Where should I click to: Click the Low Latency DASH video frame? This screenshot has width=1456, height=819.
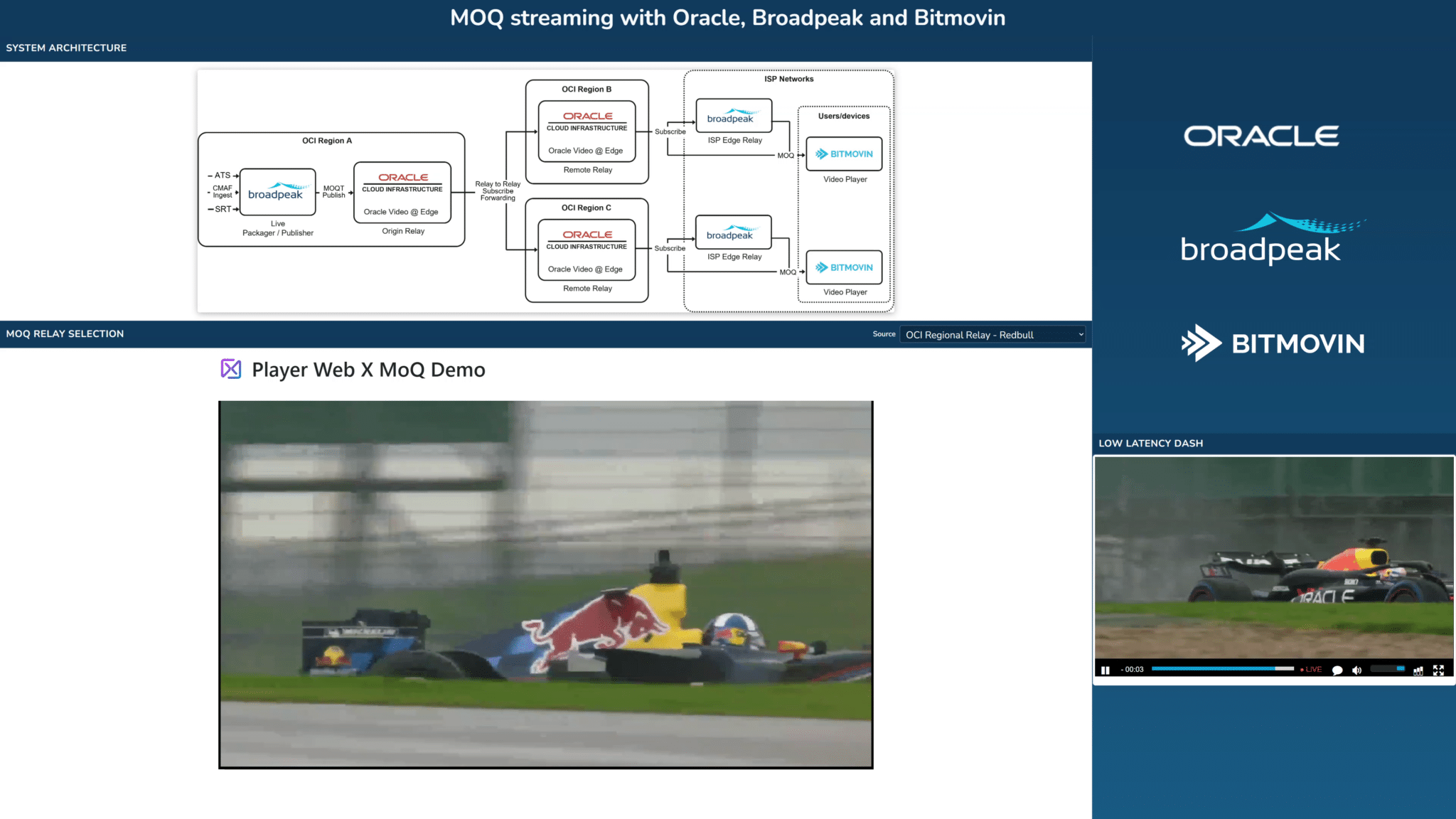1274,558
